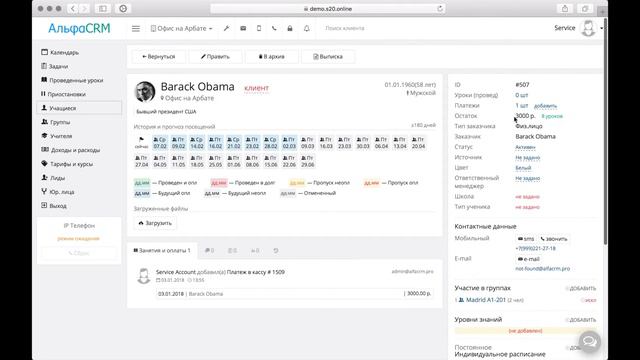Switch to the history tab with circular arrow

pos(276,251)
